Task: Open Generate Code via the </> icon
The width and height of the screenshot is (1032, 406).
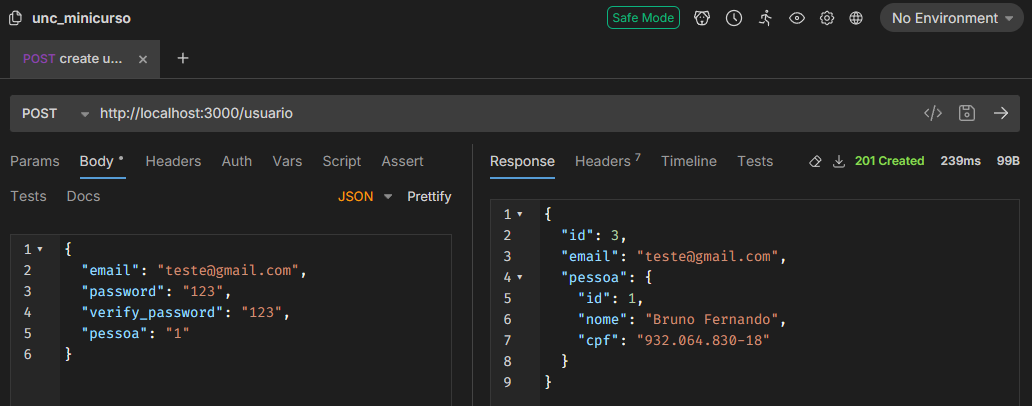Action: 932,114
